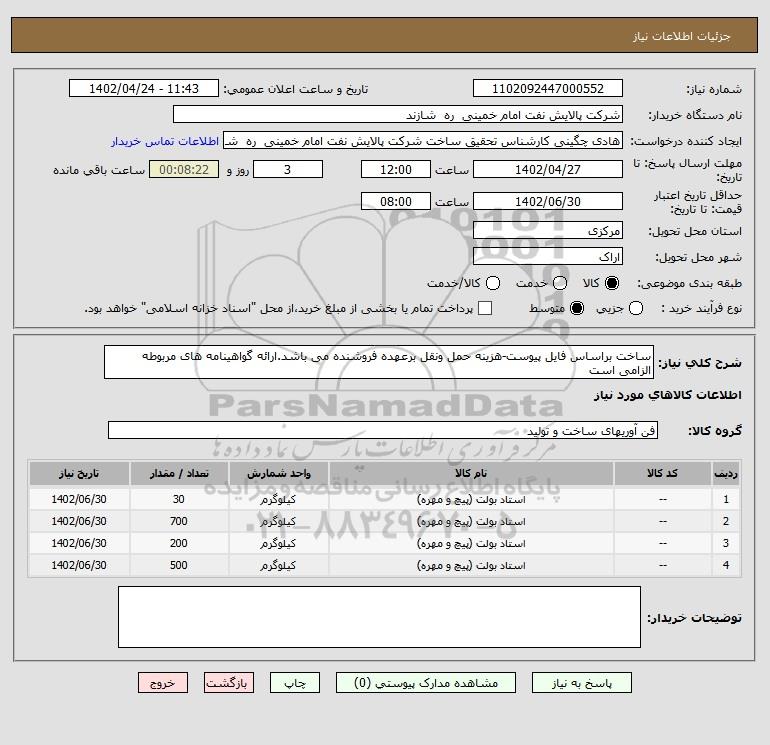
Task: Click the remaining days field showing 3
Action: pyautogui.click(x=288, y=169)
